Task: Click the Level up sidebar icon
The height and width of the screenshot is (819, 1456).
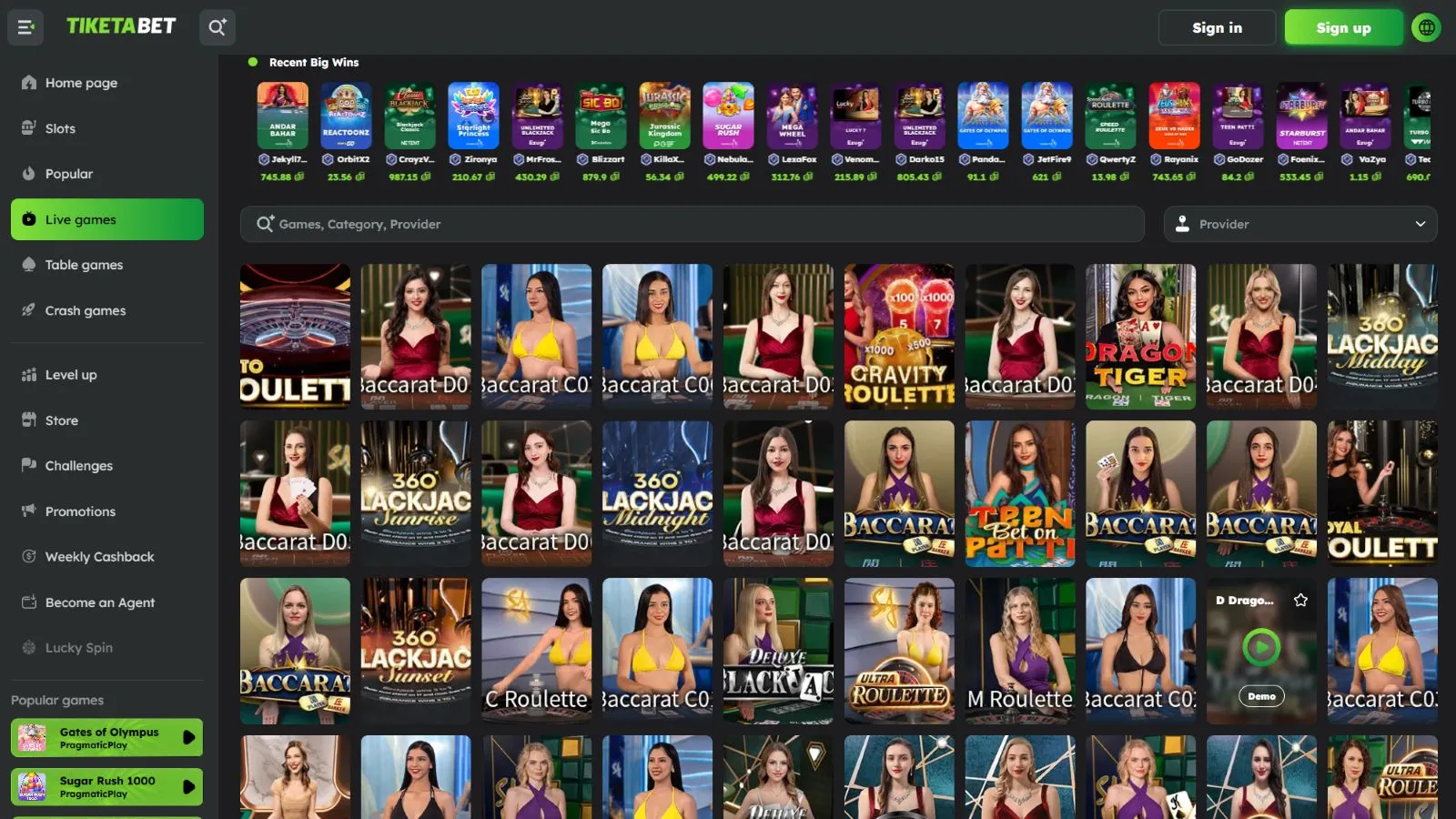Action: 29,374
